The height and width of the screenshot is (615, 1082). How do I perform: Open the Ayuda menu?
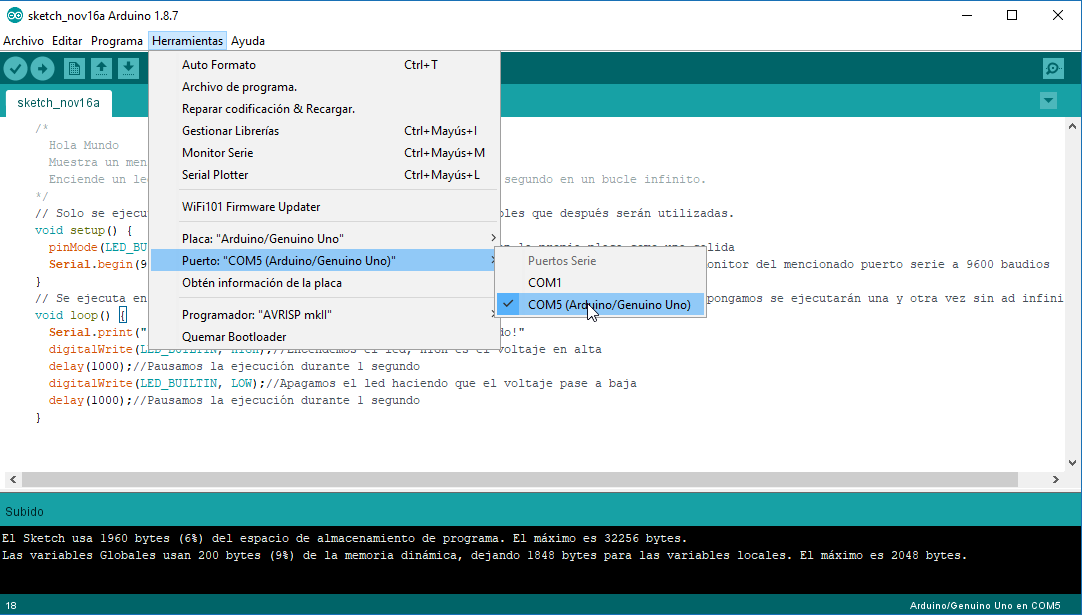click(248, 41)
